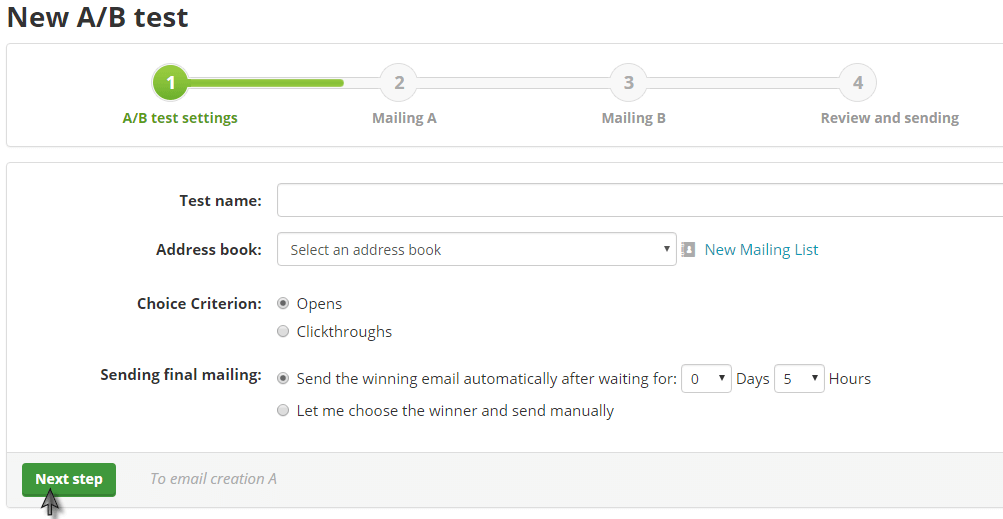Click the green Next step button
Screen dimensions: 1003x519
click(x=69, y=479)
